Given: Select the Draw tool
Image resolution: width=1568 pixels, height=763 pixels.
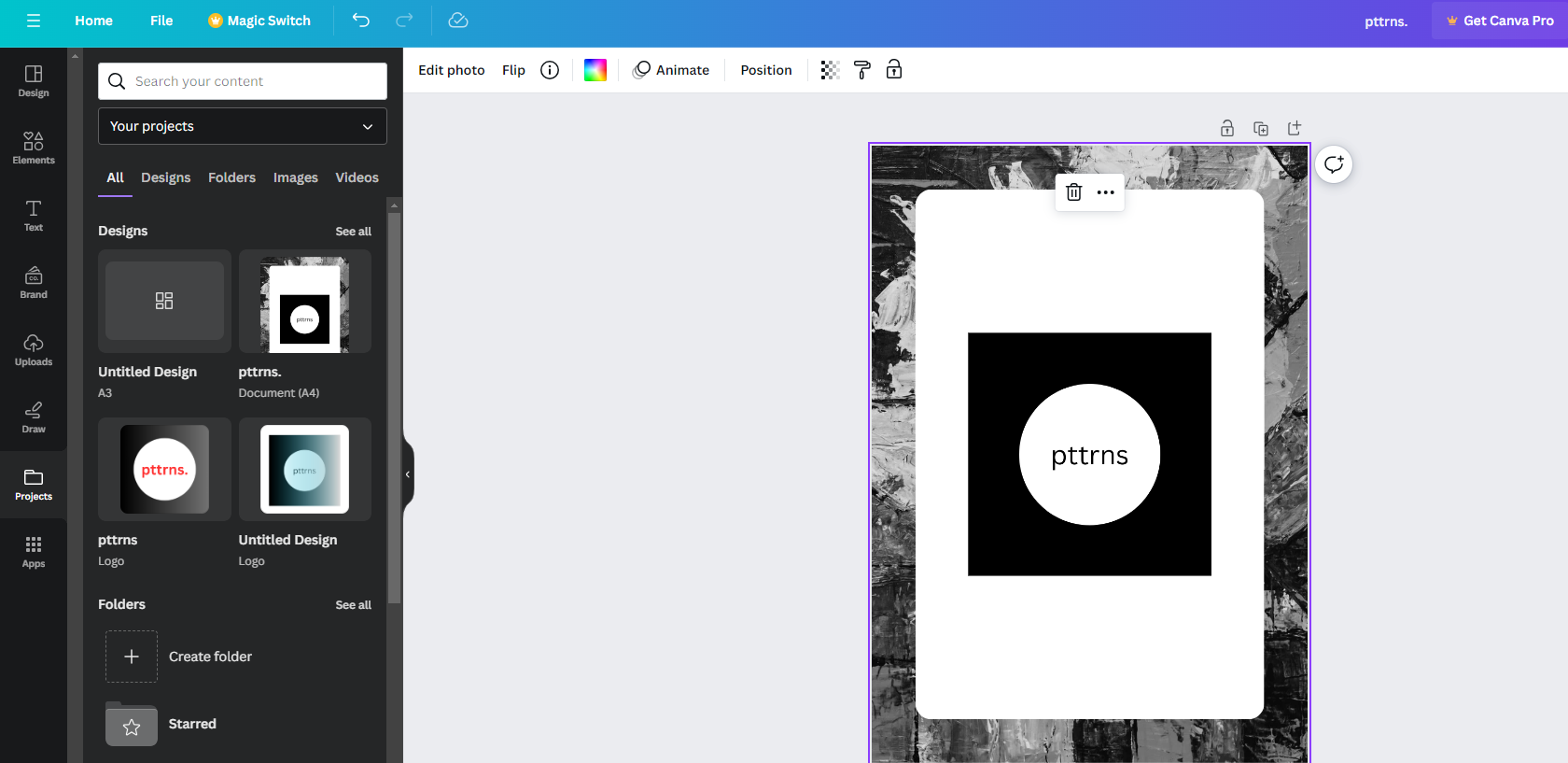Looking at the screenshot, I should (x=34, y=417).
